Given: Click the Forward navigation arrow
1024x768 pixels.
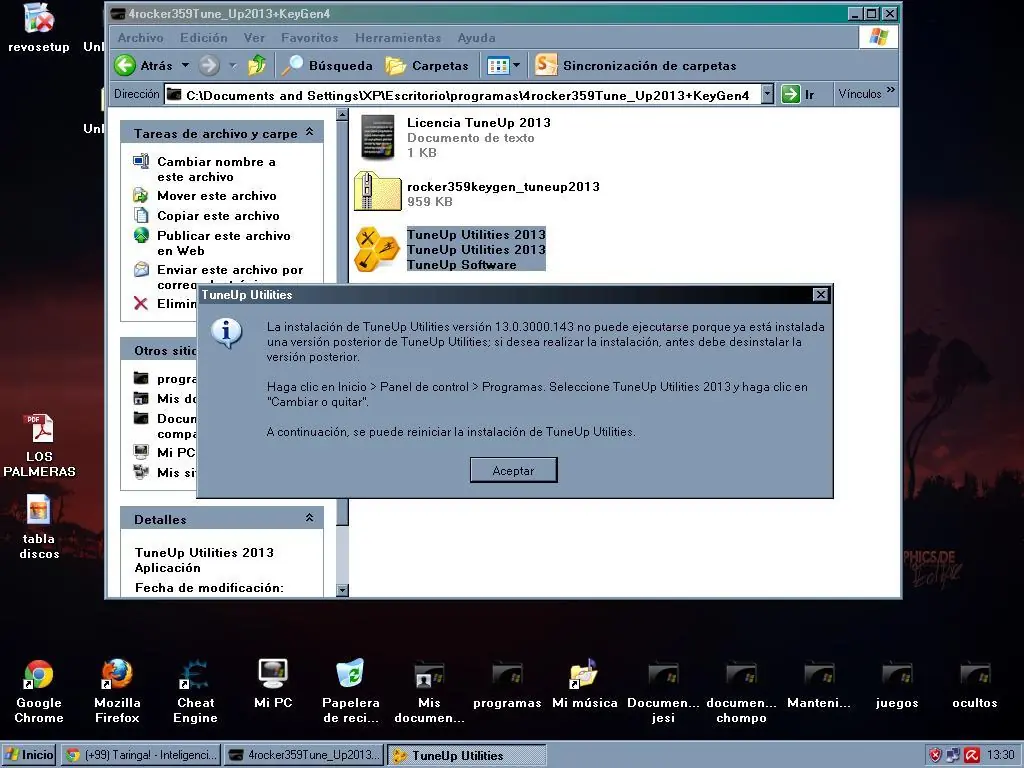Looking at the screenshot, I should pyautogui.click(x=209, y=65).
